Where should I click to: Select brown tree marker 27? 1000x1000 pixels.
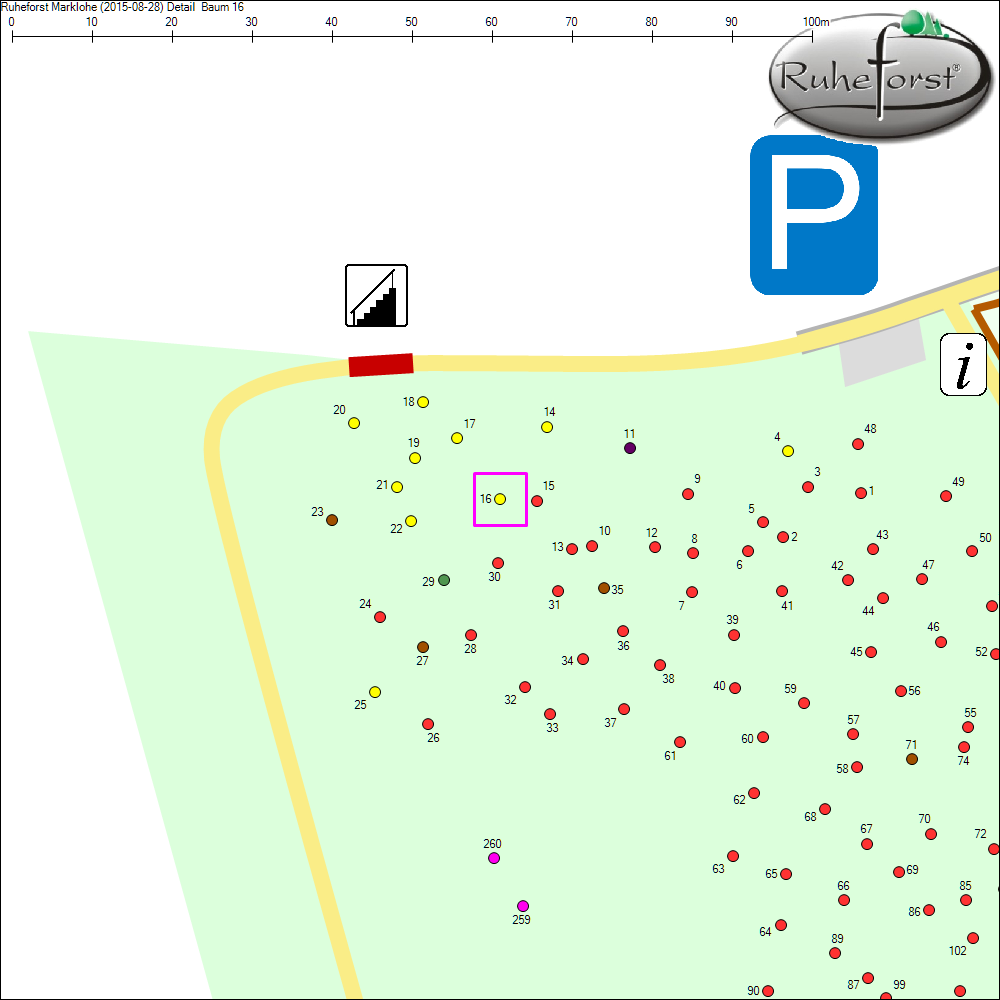(423, 647)
